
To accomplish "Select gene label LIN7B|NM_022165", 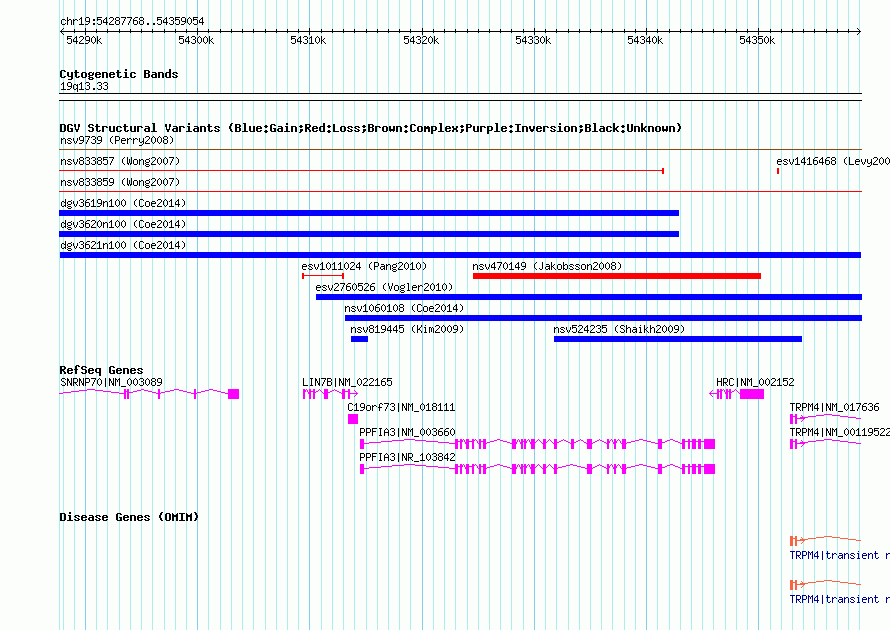I will click(347, 383).
